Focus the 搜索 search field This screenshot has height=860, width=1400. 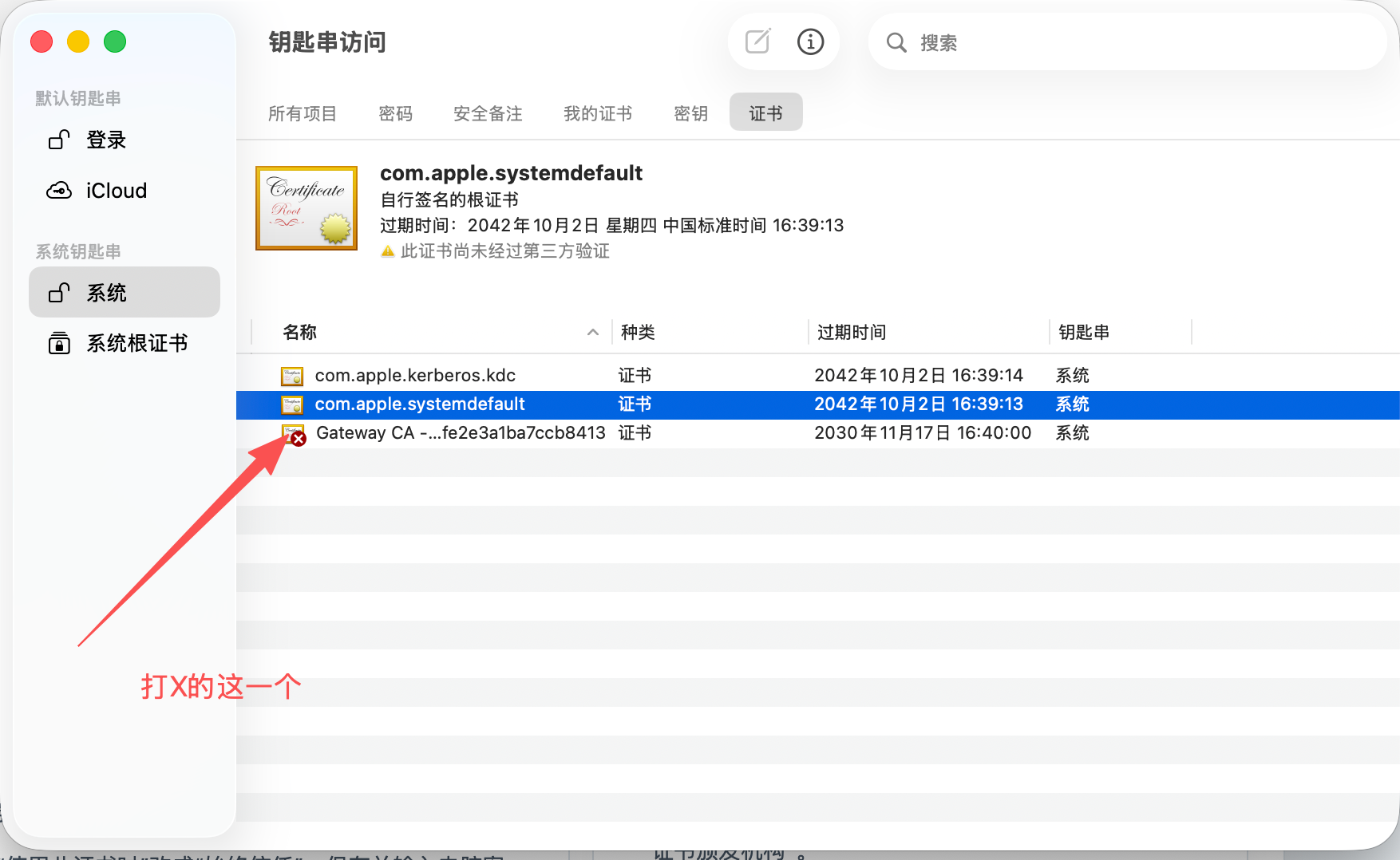pos(1127,42)
